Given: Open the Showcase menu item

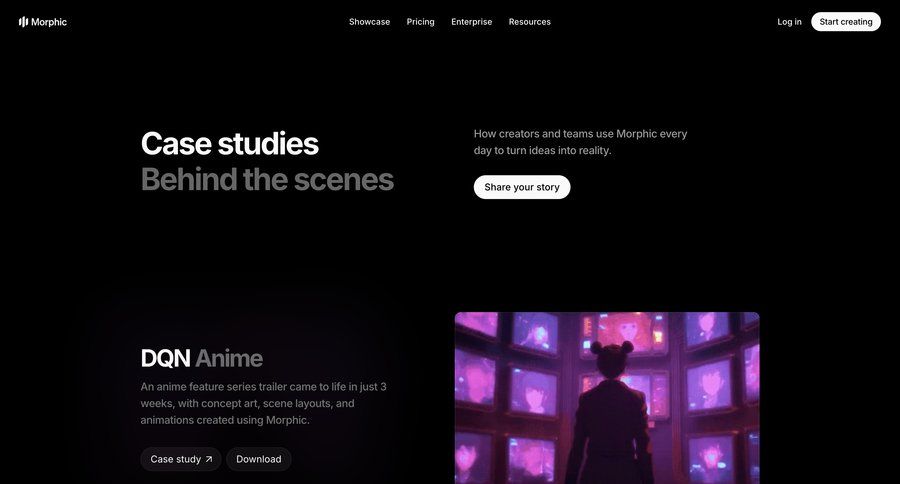Looking at the screenshot, I should 369,22.
